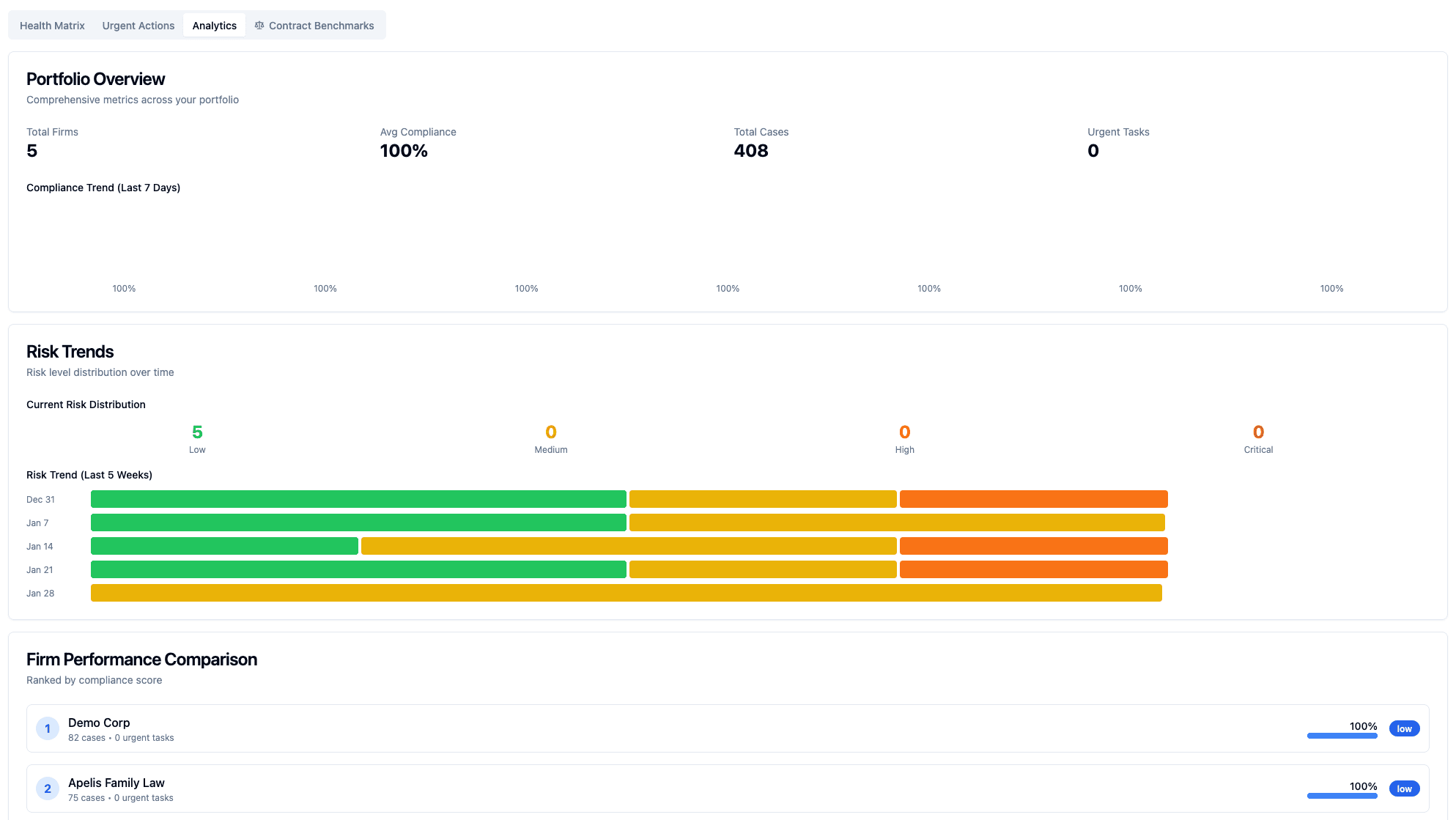Select the Analytics tab
The image size is (1456, 820).
point(214,25)
